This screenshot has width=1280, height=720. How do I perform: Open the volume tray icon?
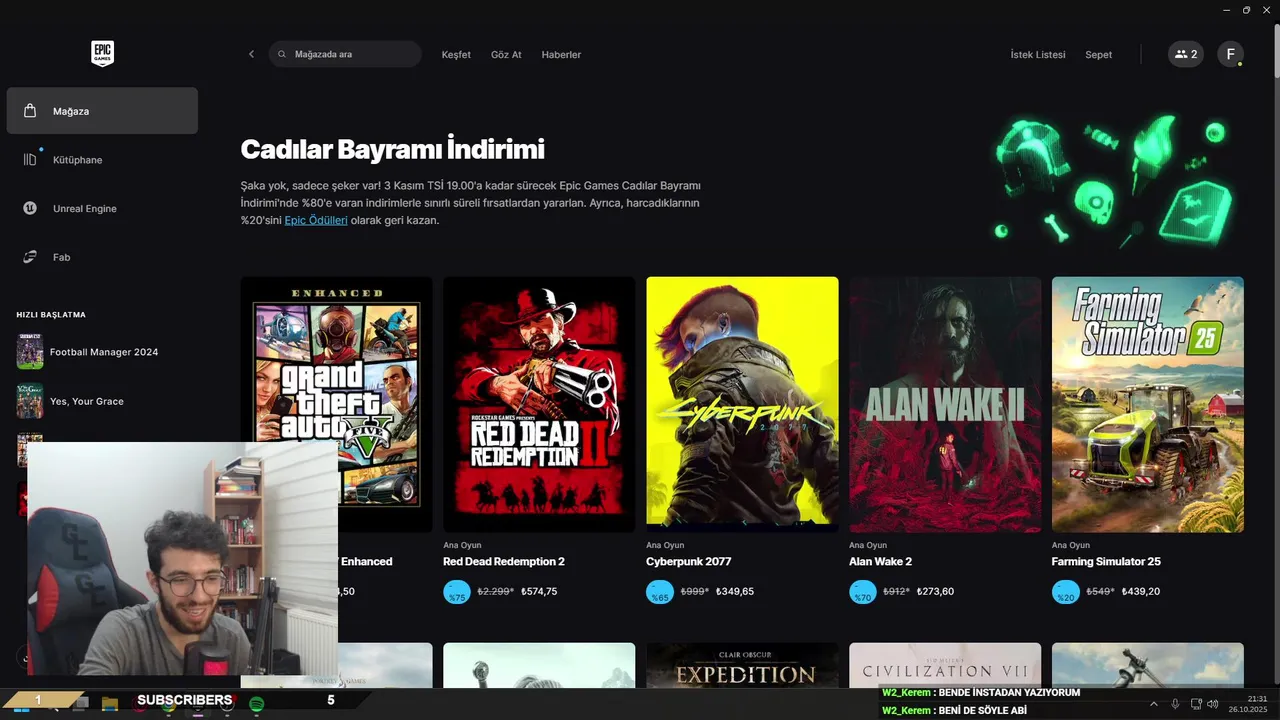1212,704
